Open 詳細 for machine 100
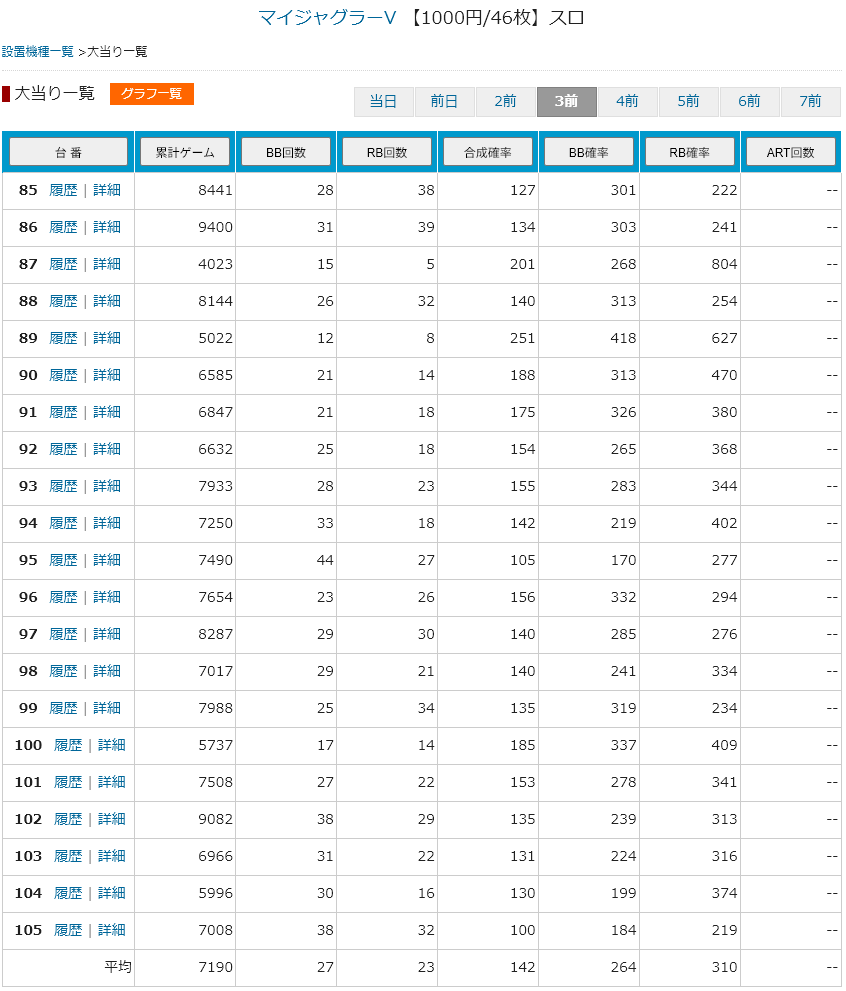The width and height of the screenshot is (846, 991). pos(112,745)
